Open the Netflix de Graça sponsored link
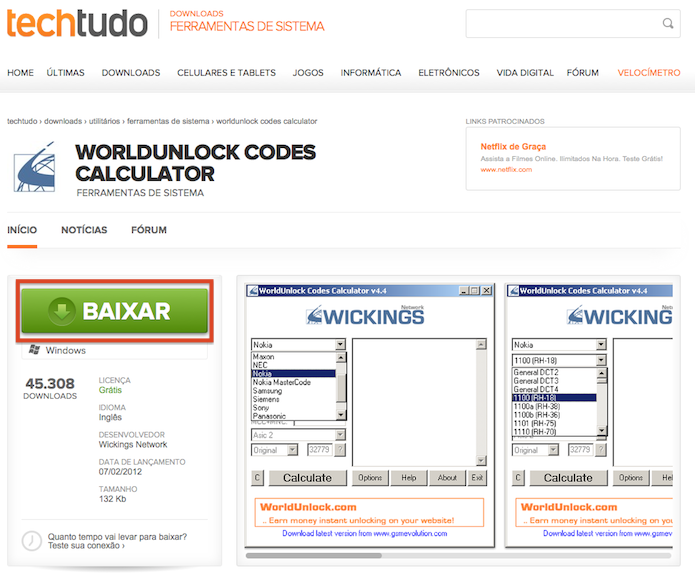Screen dimensions: 695x585 513,147
